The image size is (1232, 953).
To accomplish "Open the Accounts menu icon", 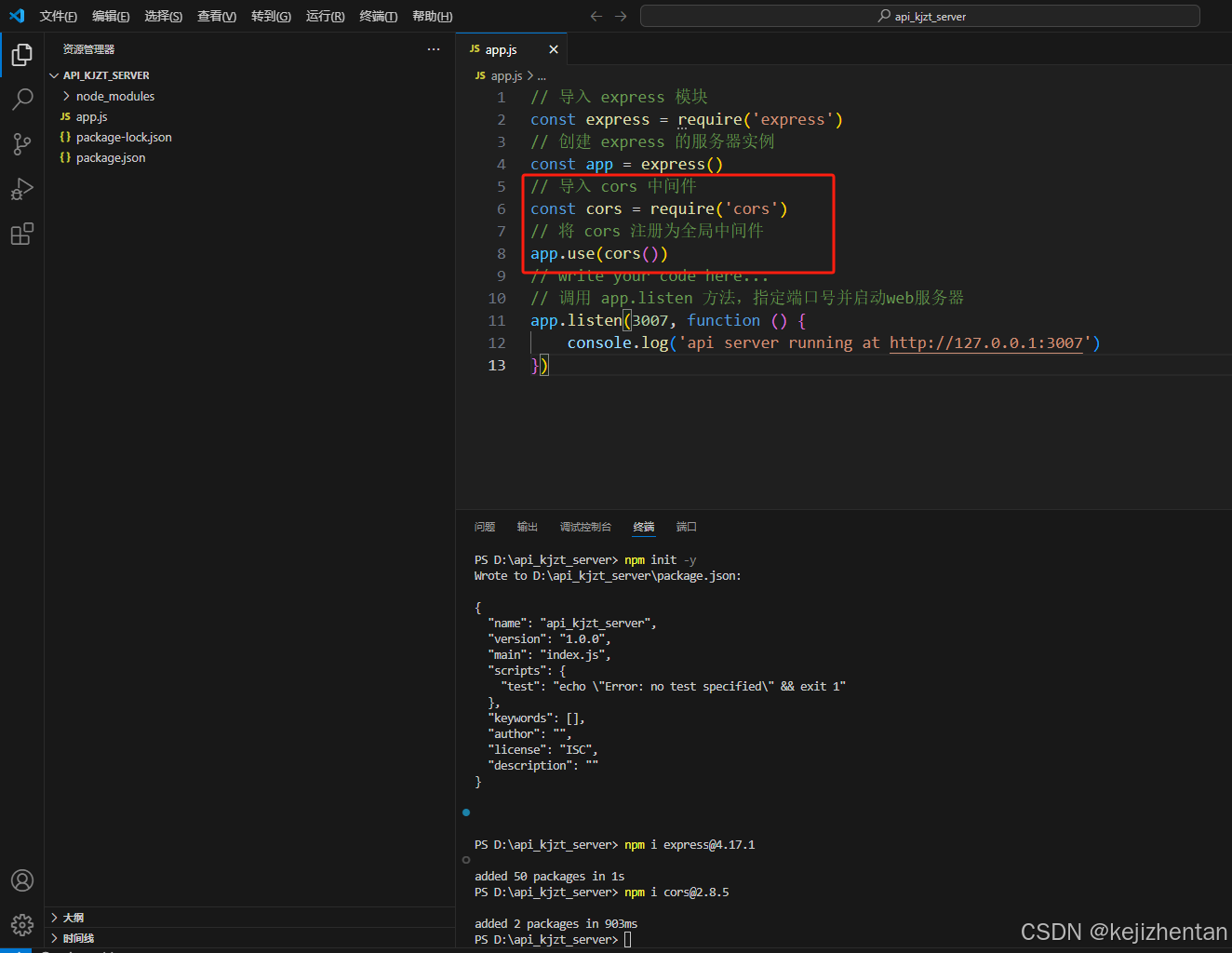I will (x=22, y=880).
